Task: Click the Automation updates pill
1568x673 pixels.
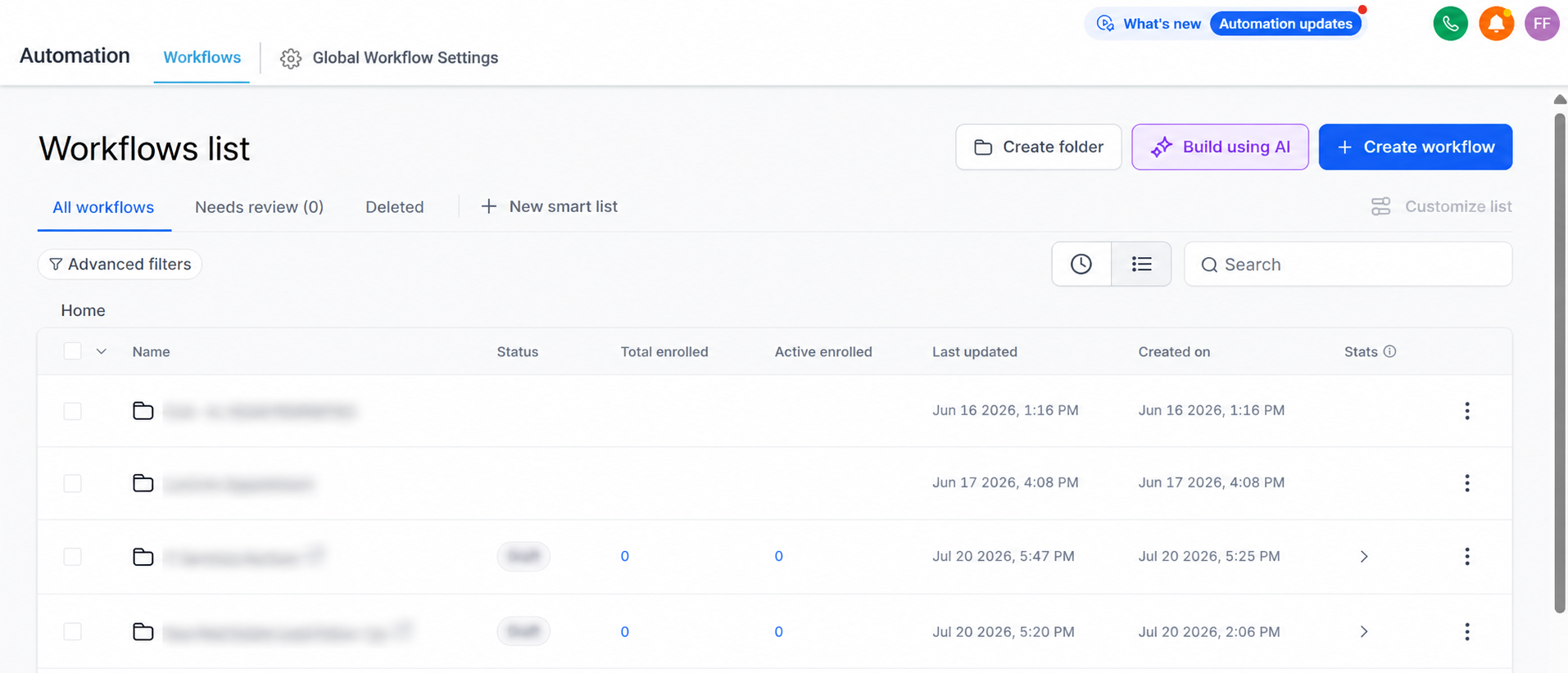Action: [1285, 24]
